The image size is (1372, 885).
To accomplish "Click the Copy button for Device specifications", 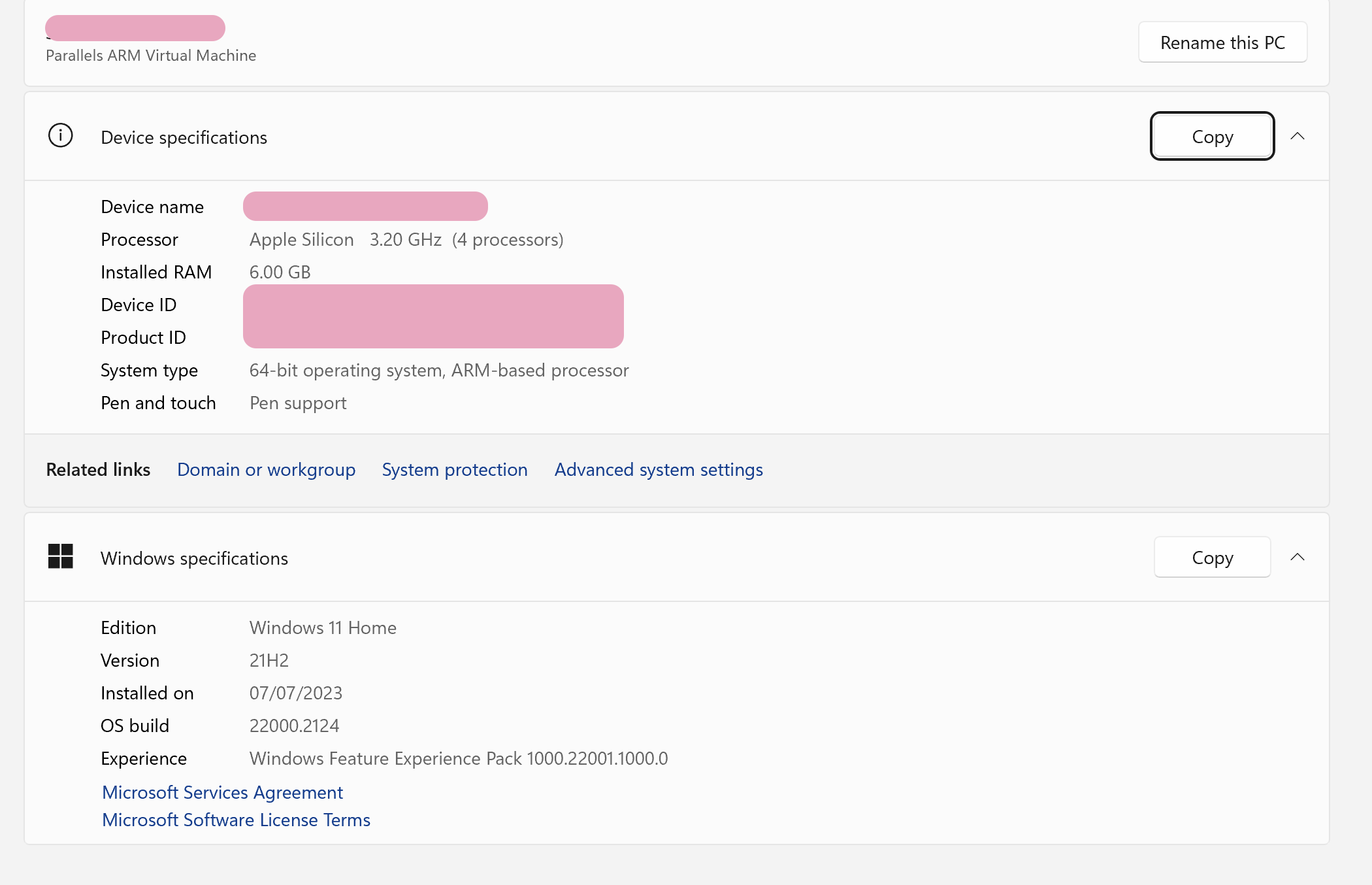I will [x=1212, y=137].
